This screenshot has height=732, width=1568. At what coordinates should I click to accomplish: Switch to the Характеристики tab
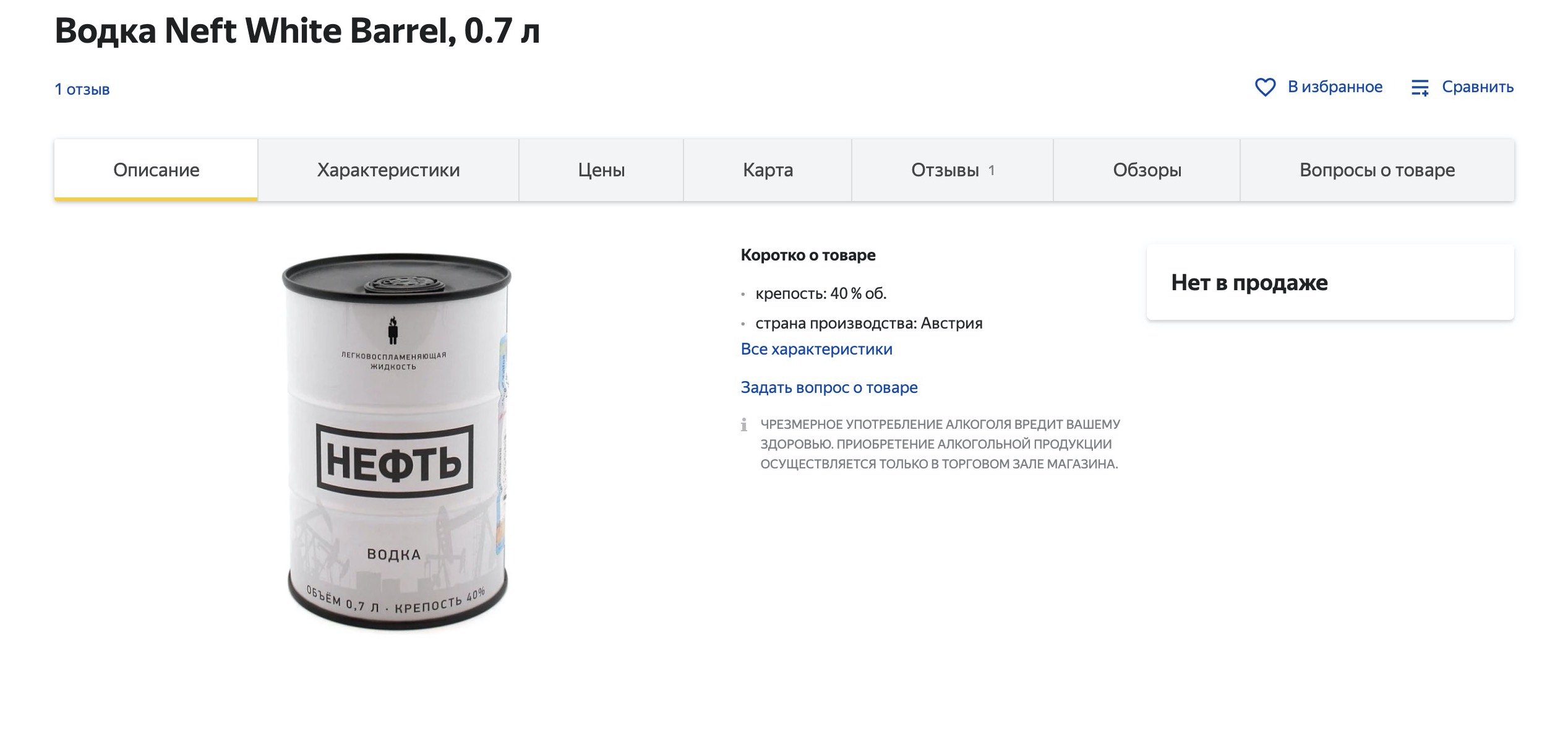[388, 170]
